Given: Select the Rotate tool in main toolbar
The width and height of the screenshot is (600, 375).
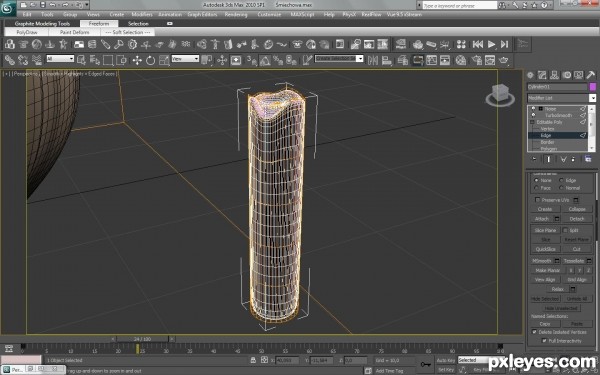Looking at the screenshot, I should point(150,60).
